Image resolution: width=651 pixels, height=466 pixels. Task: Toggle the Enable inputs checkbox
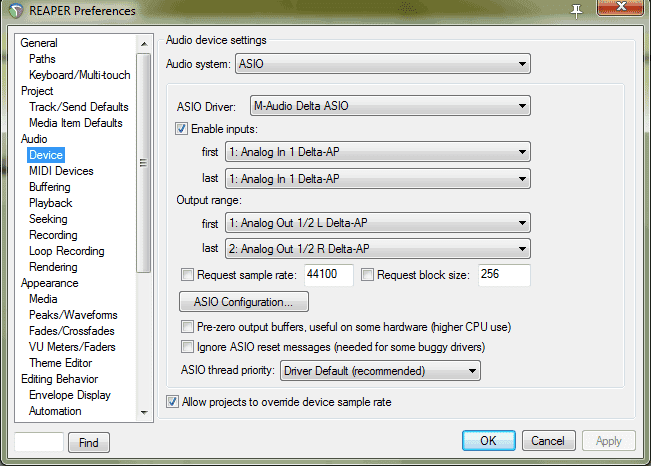click(x=181, y=129)
